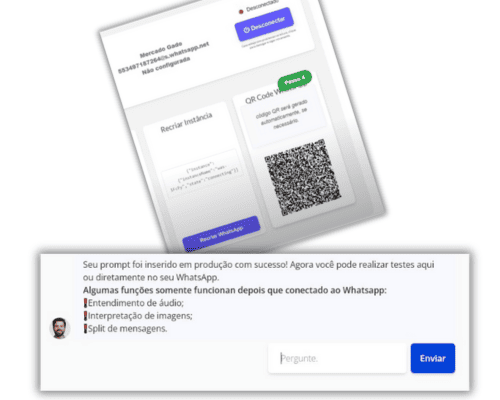Click the red Desconectado status dot
Screen dimensions: 500x400
241,12
